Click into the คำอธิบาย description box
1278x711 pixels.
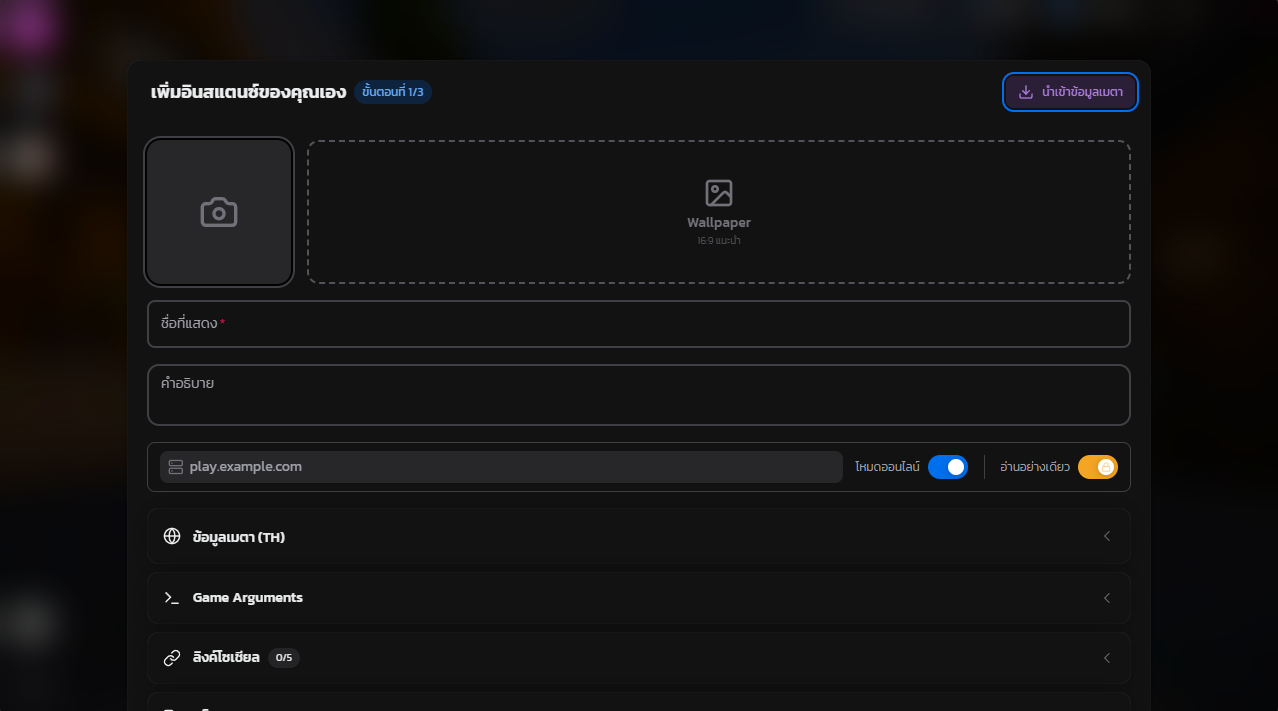(x=639, y=395)
